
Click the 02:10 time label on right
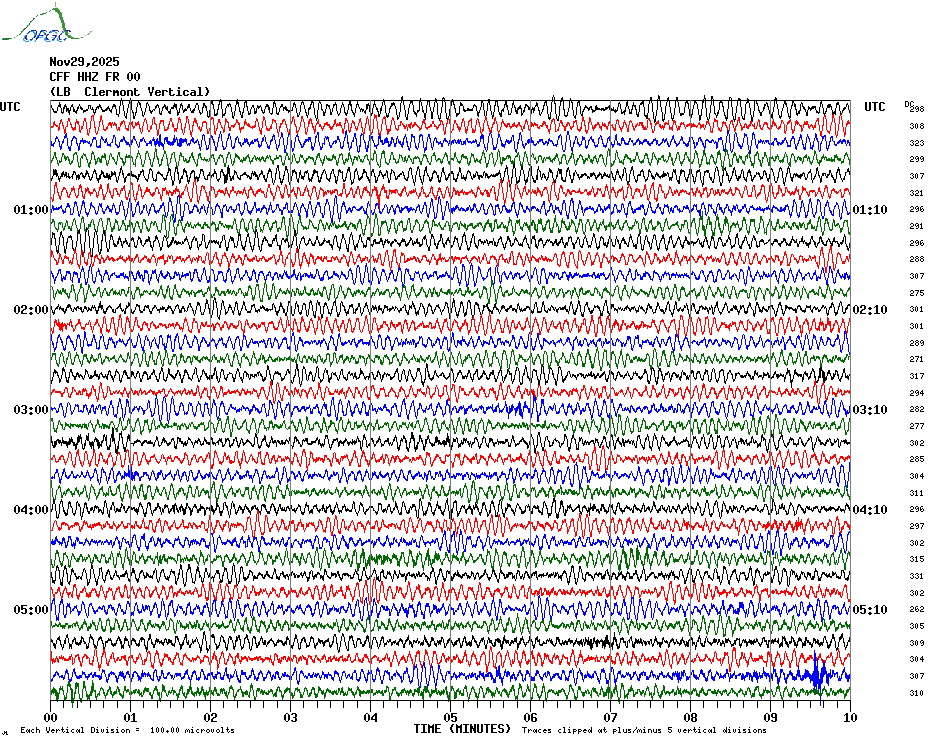[x=869, y=310]
